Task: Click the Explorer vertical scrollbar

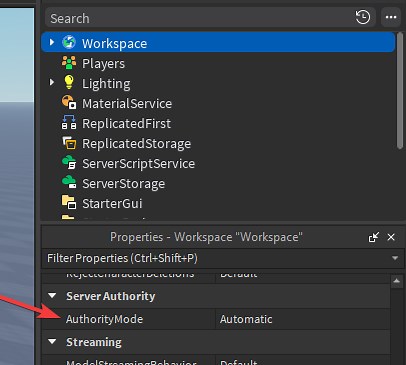Action: 400,90
